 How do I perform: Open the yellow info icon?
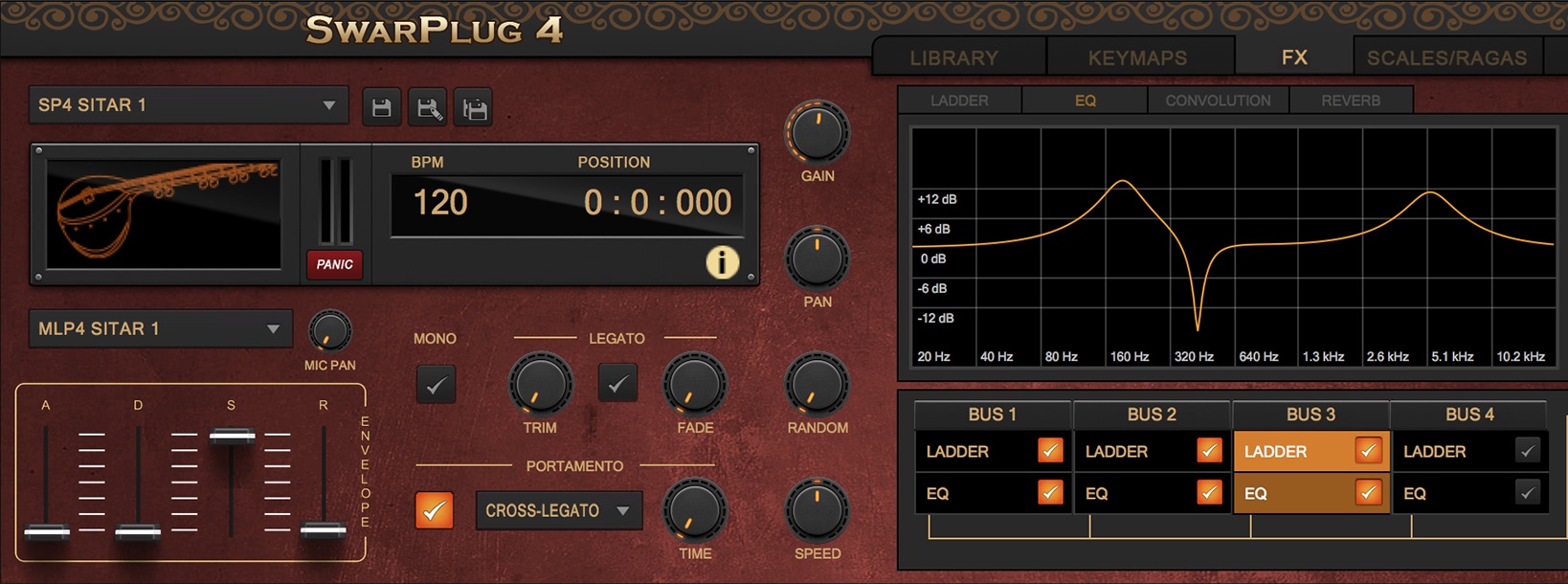(722, 261)
